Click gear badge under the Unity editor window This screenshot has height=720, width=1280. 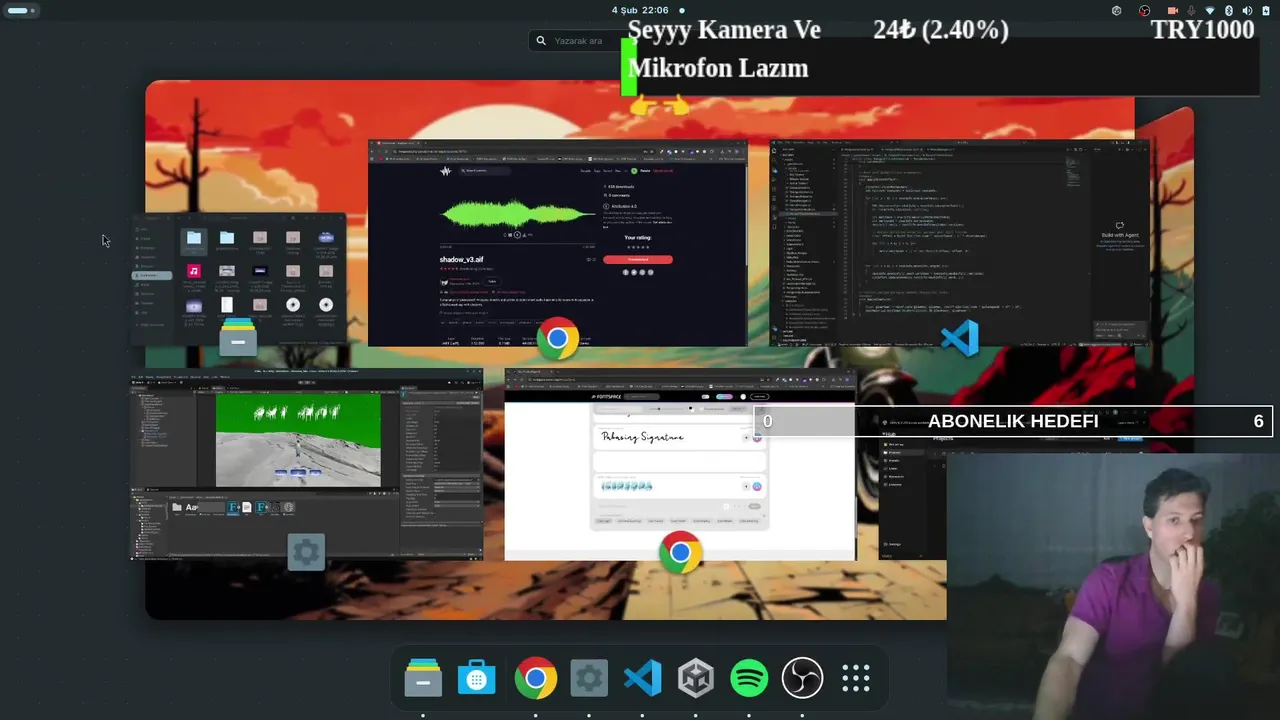tap(306, 552)
